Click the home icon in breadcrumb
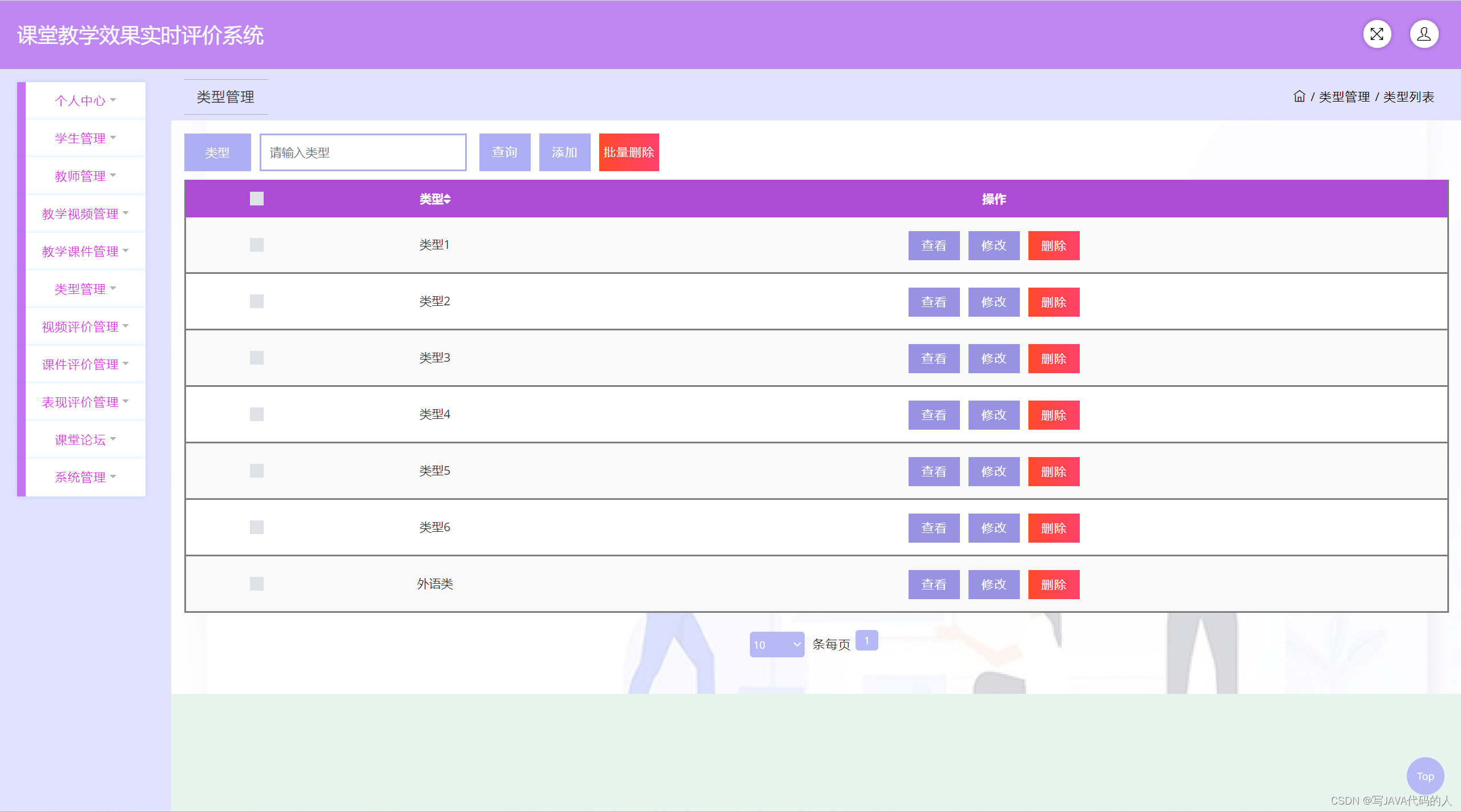 click(1299, 96)
